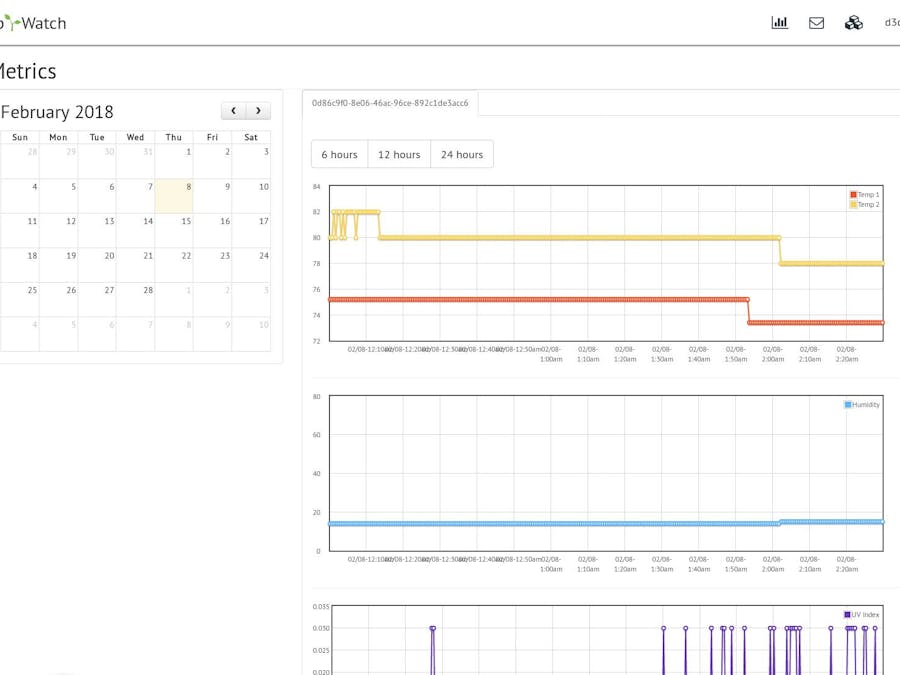Open the bar chart metrics icon

pos(779,22)
